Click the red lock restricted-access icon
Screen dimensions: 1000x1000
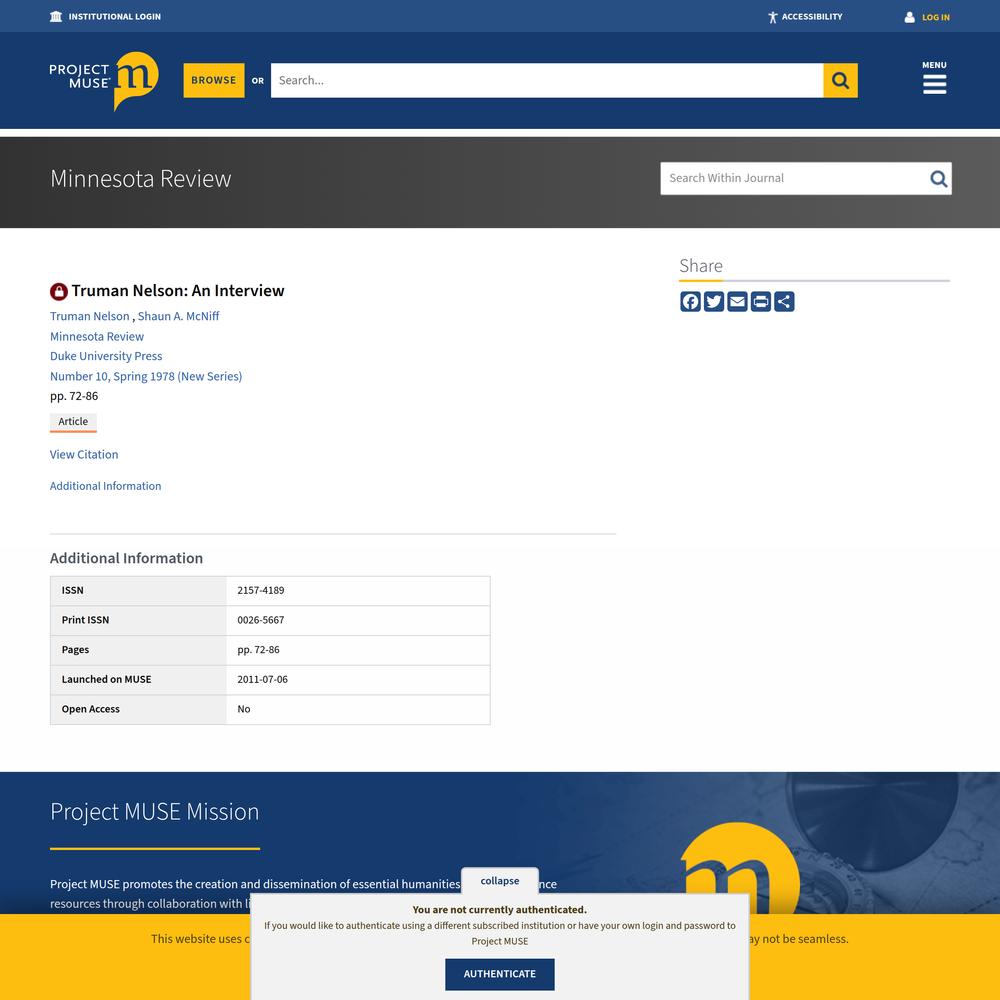(x=59, y=291)
